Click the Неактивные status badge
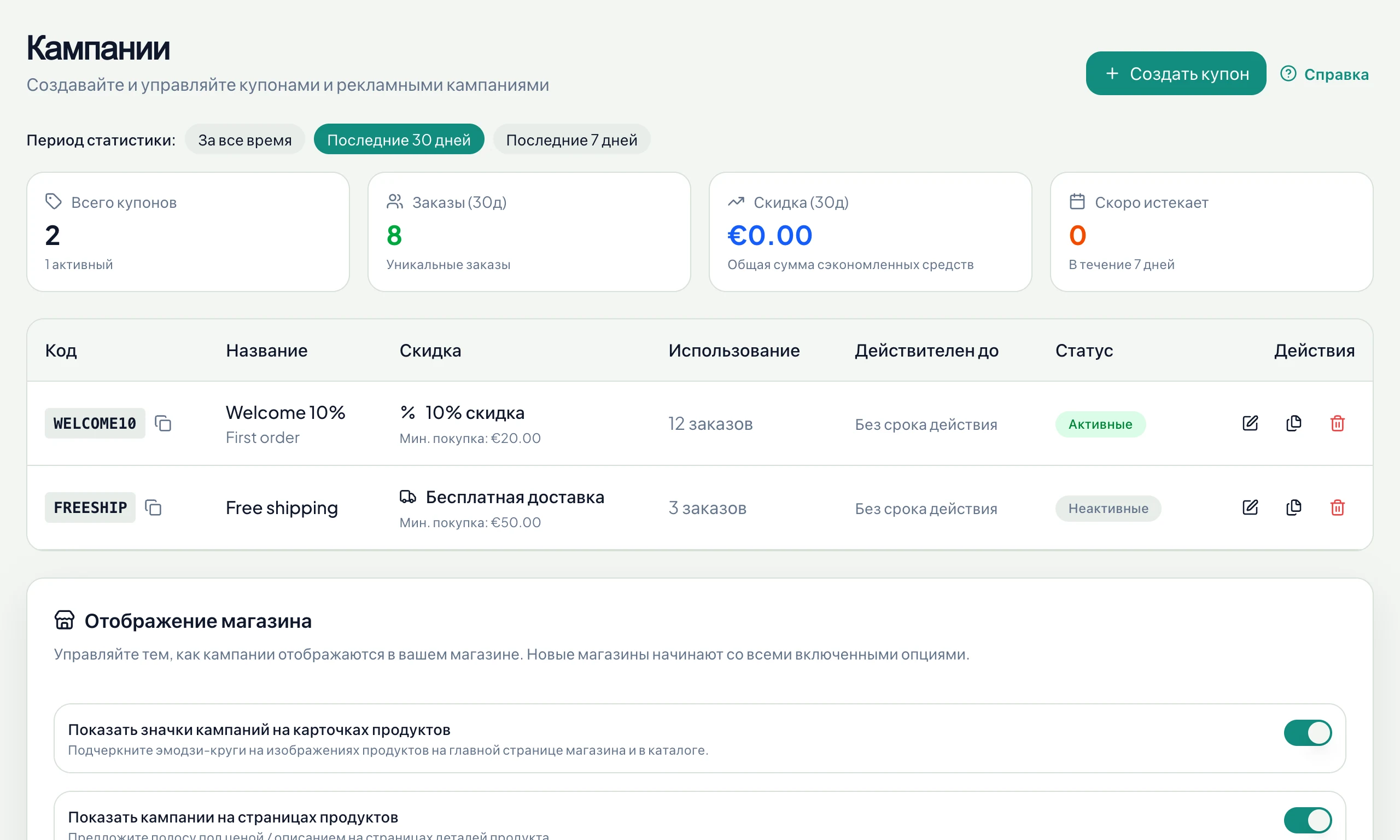The width and height of the screenshot is (1400, 840). click(x=1108, y=508)
